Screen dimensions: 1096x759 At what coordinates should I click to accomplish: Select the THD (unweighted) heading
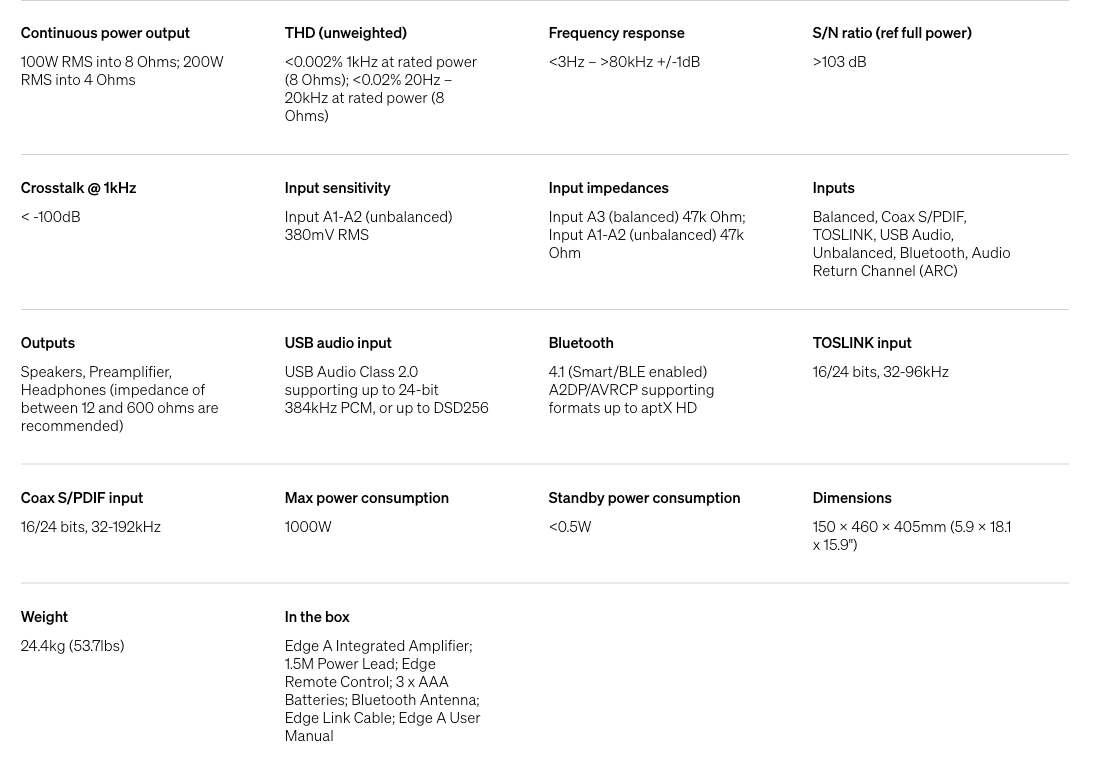345,33
